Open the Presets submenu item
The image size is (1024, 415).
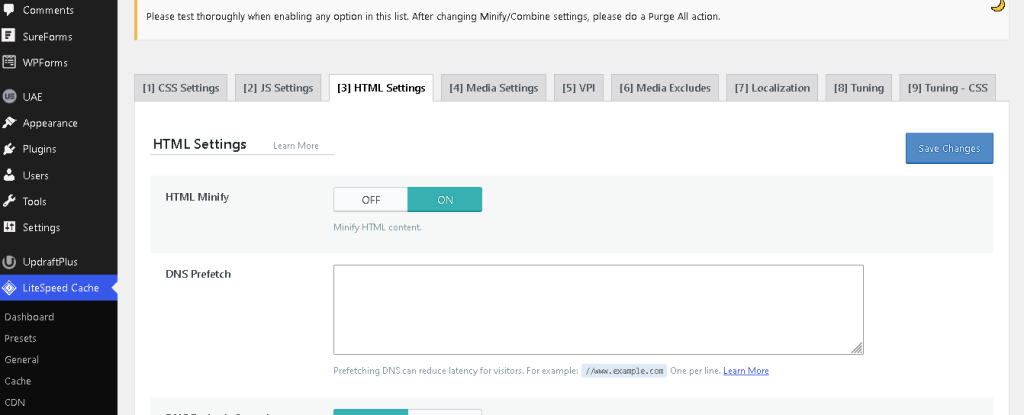click(20, 339)
